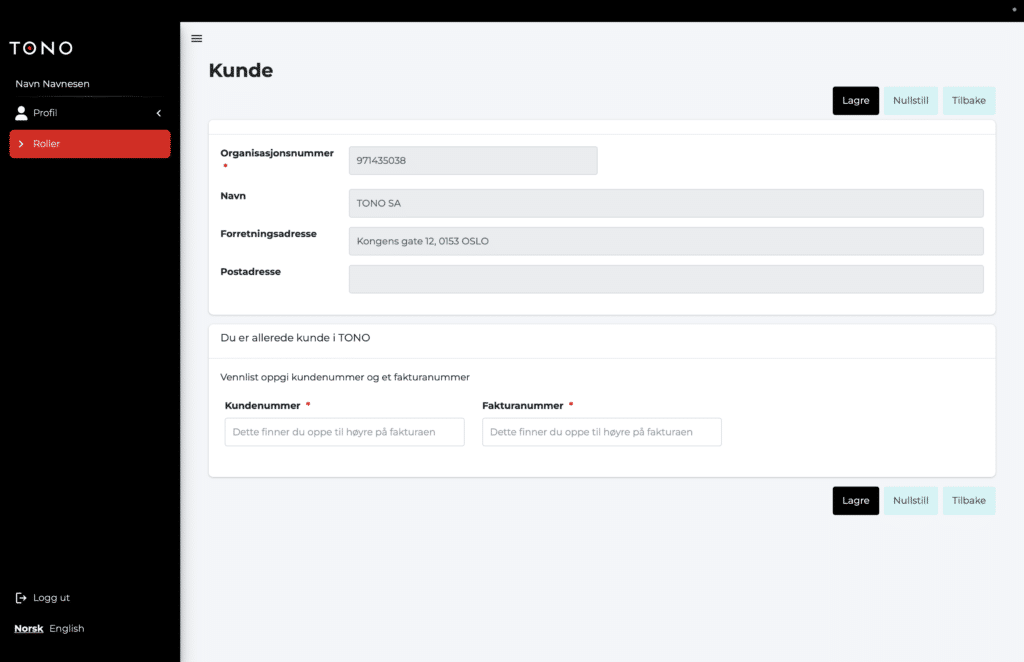Click the Organisasjonsnummer label
1024x662 pixels.
277,153
